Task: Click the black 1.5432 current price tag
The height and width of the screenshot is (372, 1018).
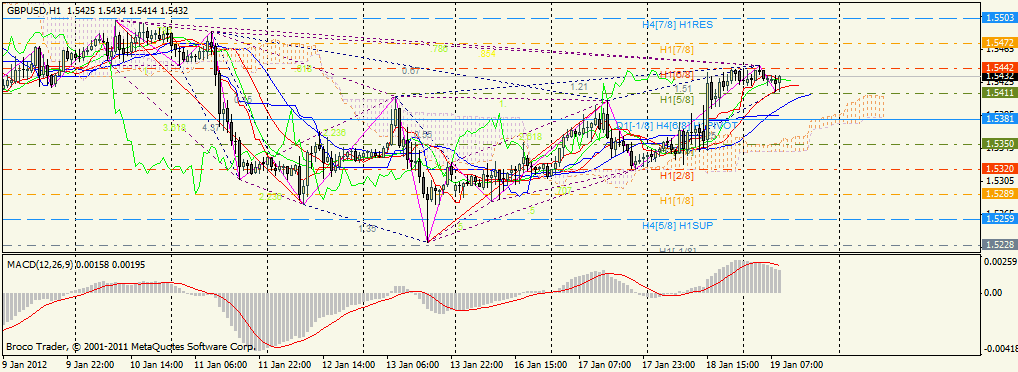Action: point(1000,76)
